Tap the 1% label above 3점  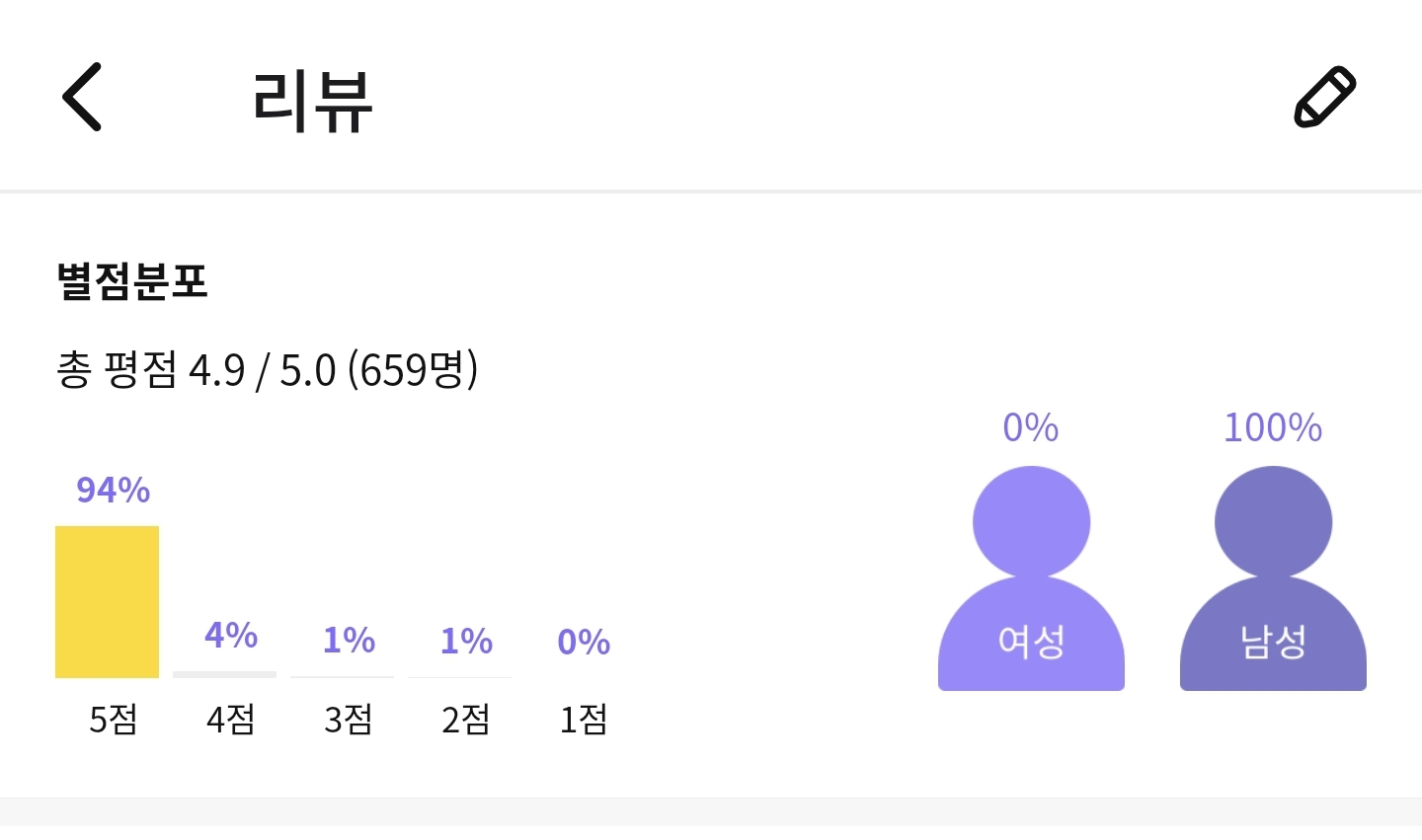[x=349, y=641]
